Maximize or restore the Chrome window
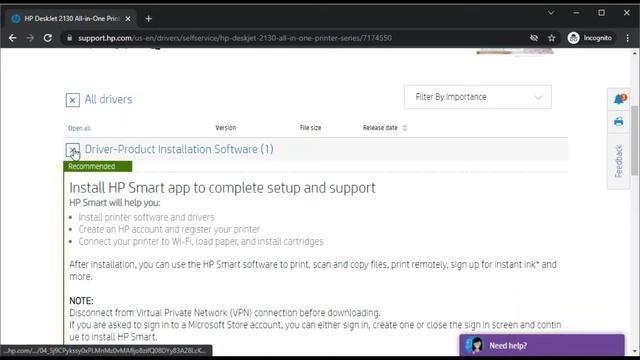This screenshot has height=360, width=640. pos(601,13)
